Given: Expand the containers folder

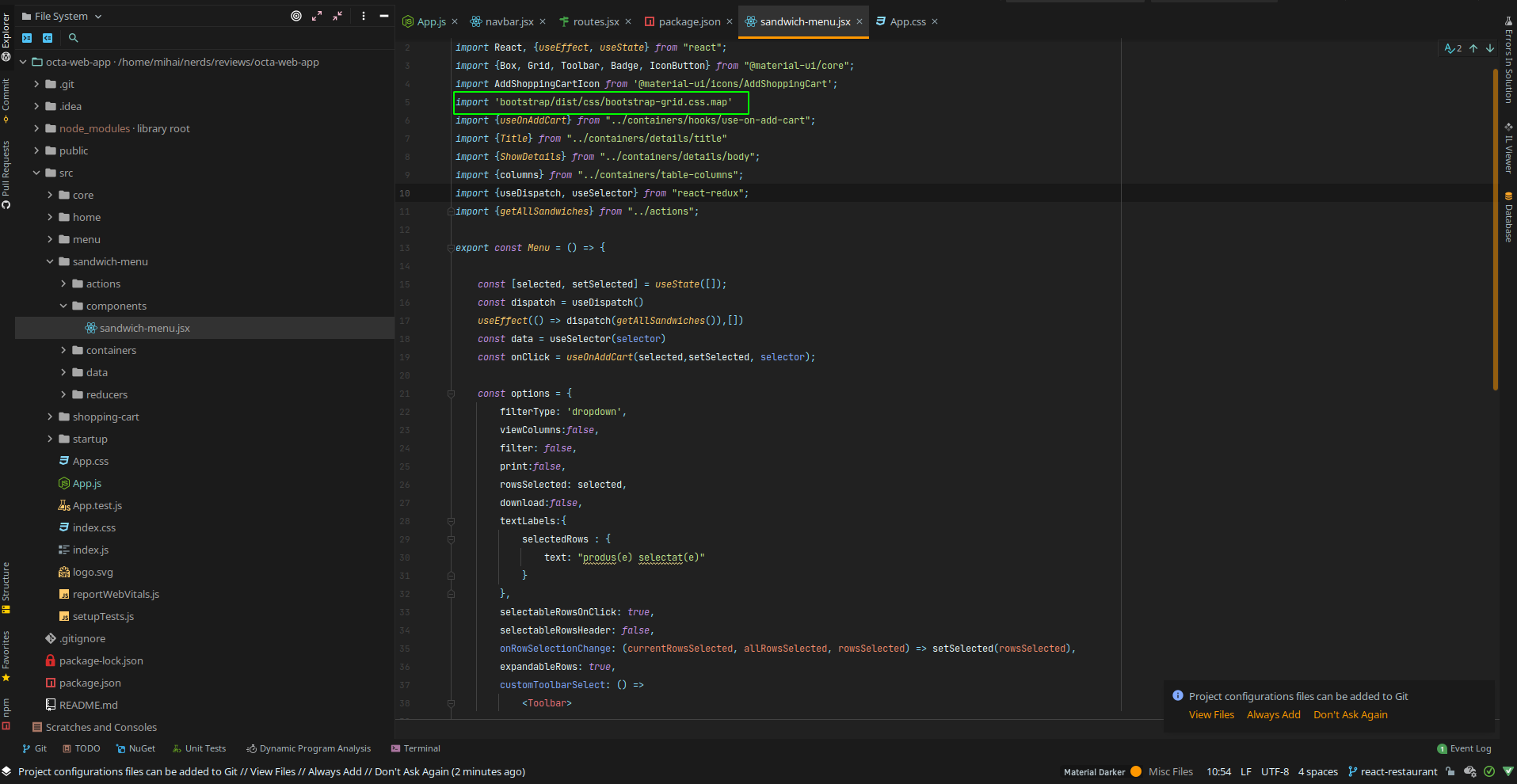Looking at the screenshot, I should (63, 350).
